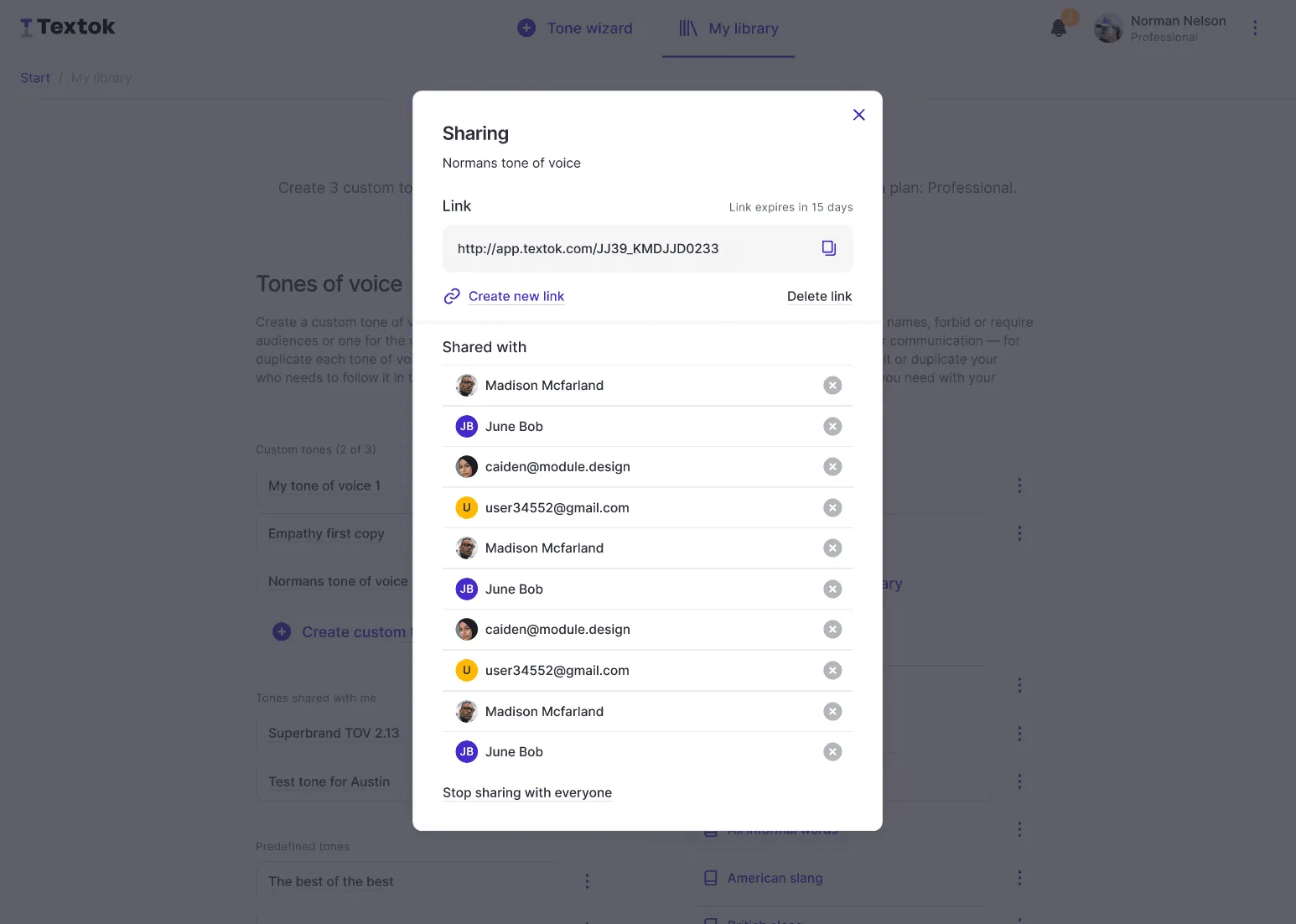Click the Start breadcrumb link
This screenshot has width=1296, height=924.
(35, 78)
